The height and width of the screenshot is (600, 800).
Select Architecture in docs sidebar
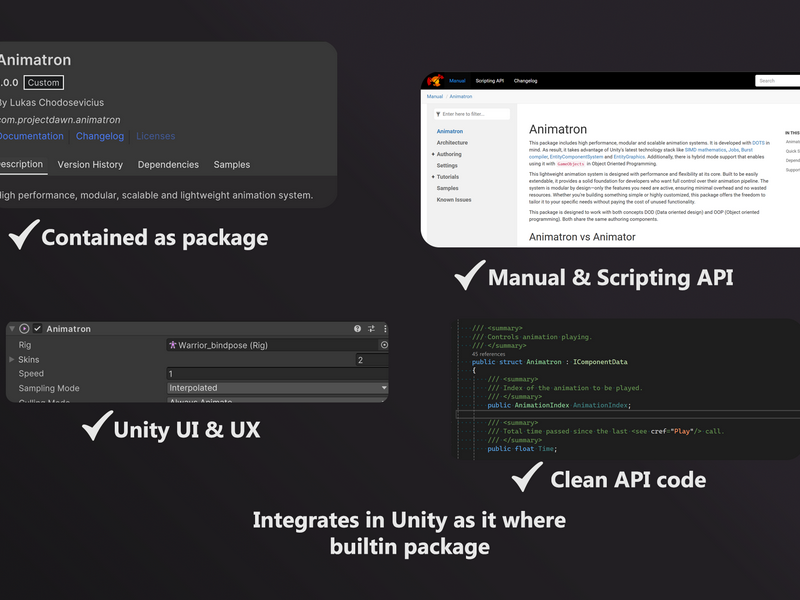(x=452, y=143)
